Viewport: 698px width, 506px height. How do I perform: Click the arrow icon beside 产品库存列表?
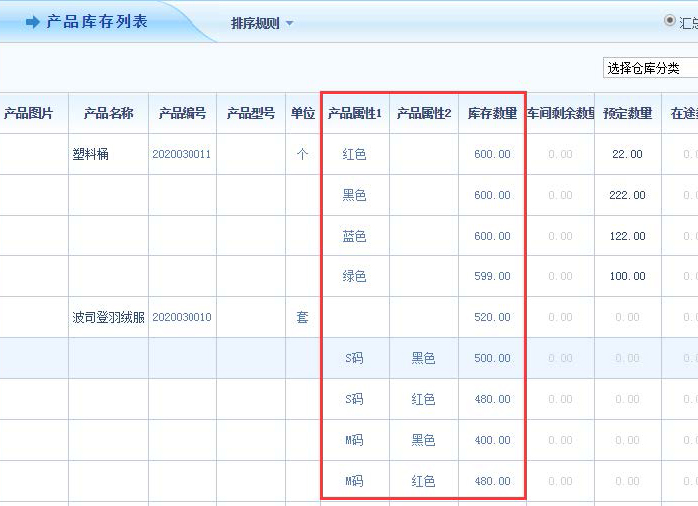(x=33, y=22)
